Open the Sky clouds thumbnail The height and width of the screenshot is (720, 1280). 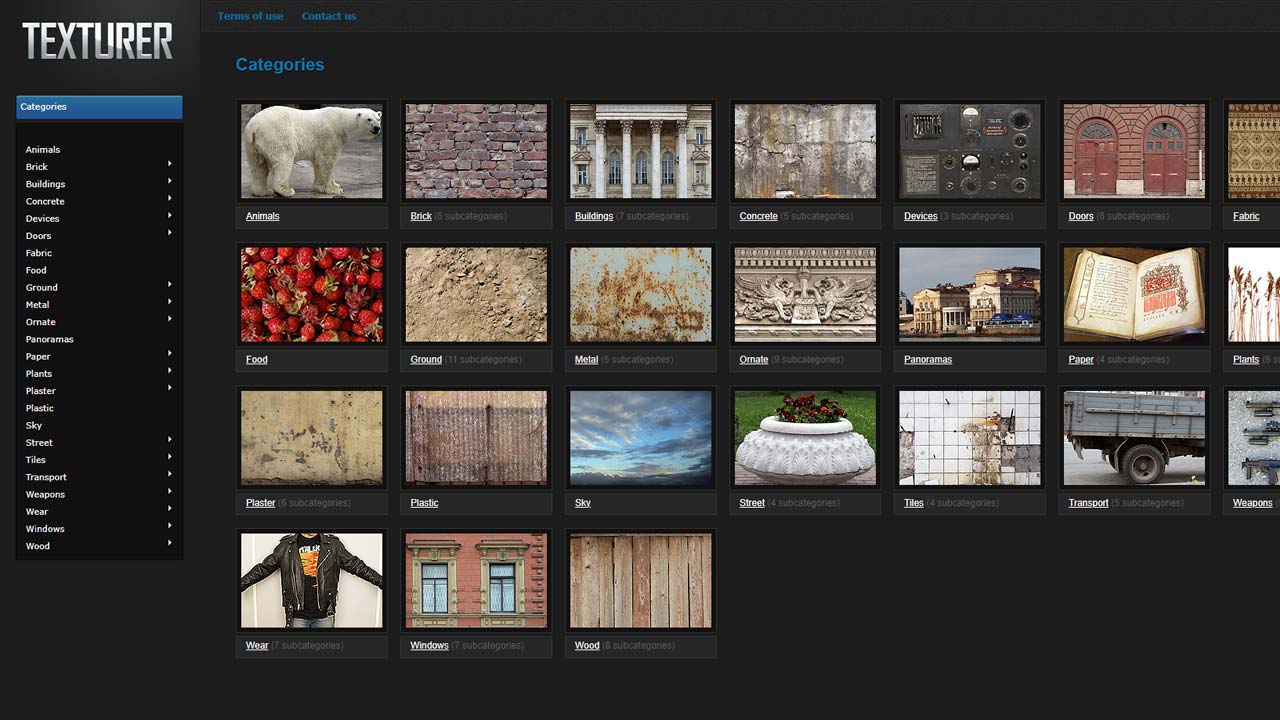click(x=641, y=438)
